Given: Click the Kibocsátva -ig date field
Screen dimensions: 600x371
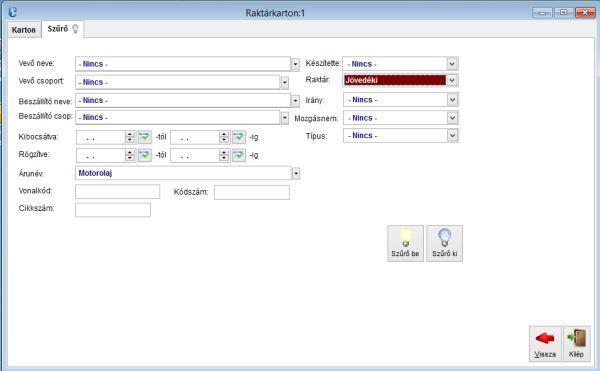Looking at the screenshot, I should click(x=195, y=137).
